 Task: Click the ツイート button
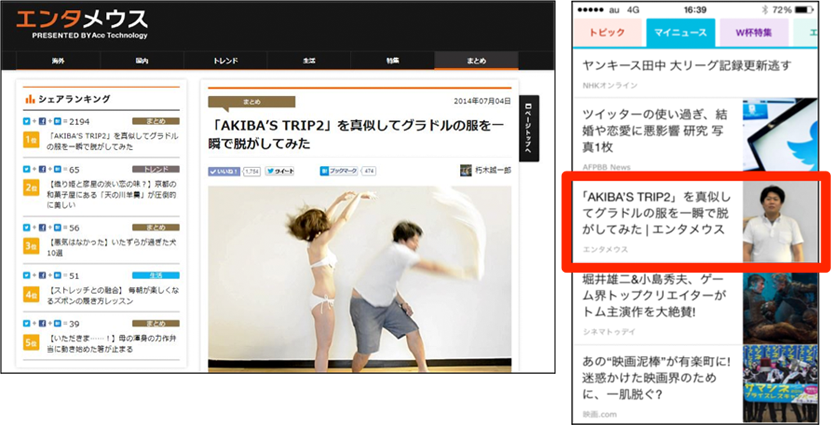(x=280, y=171)
